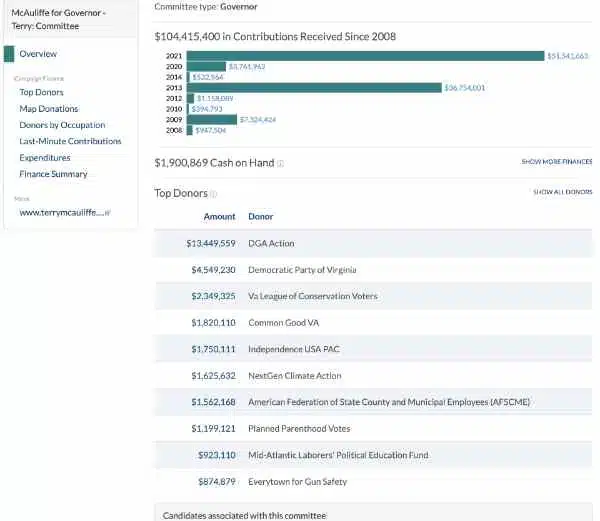Click the 2014 amount label

click(x=208, y=77)
